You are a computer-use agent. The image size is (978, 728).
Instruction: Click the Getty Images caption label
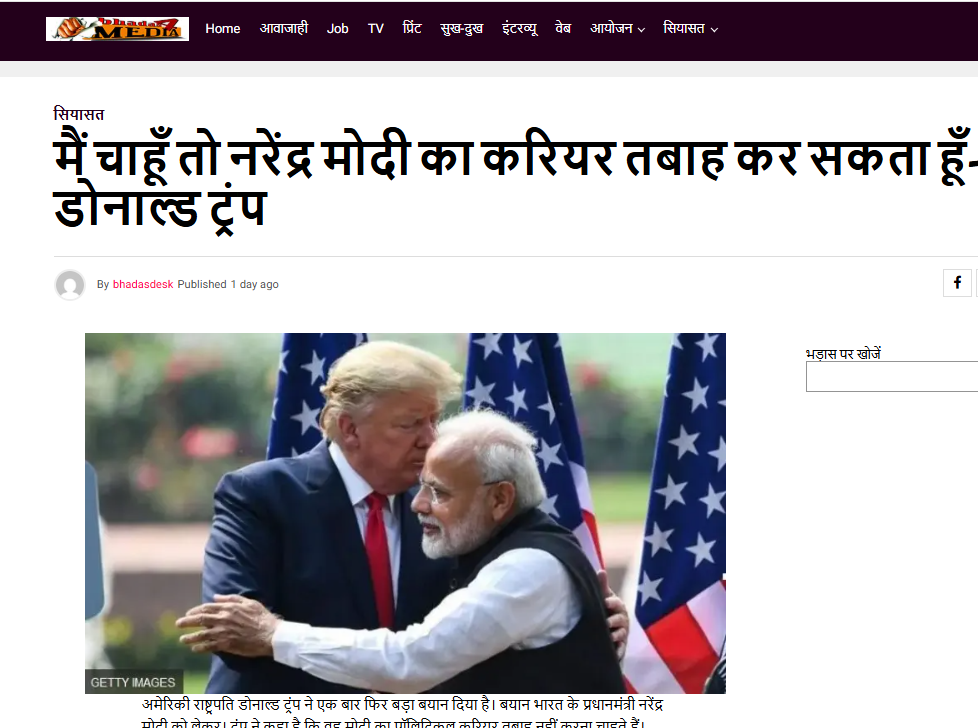(133, 682)
